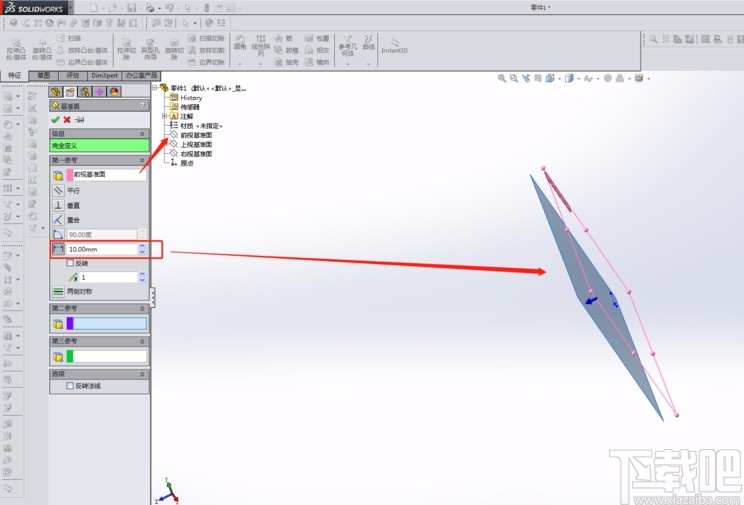
Task: Click the Print icon in title toolbar
Action: tap(149, 8)
